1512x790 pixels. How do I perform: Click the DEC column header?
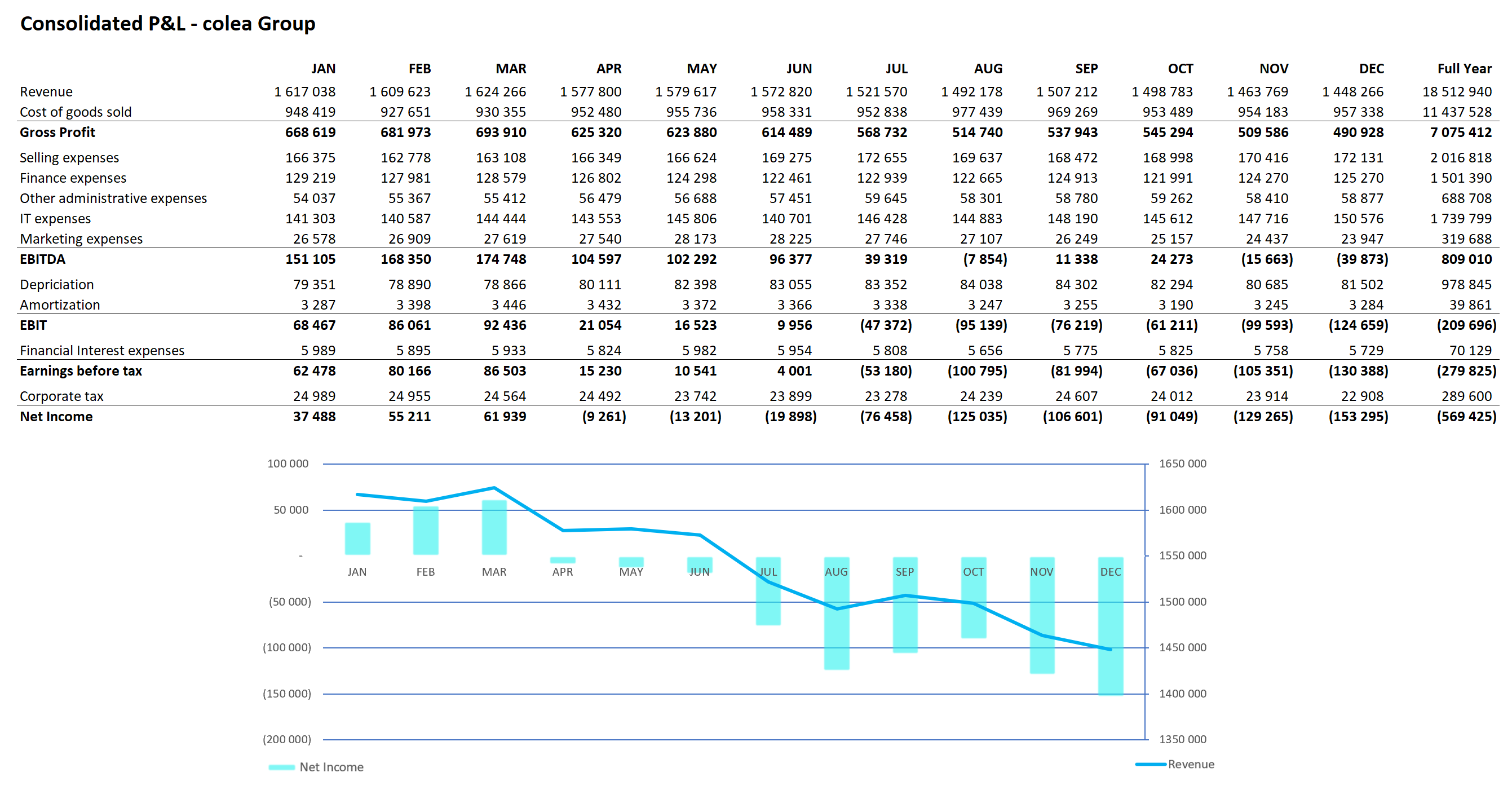[1371, 69]
